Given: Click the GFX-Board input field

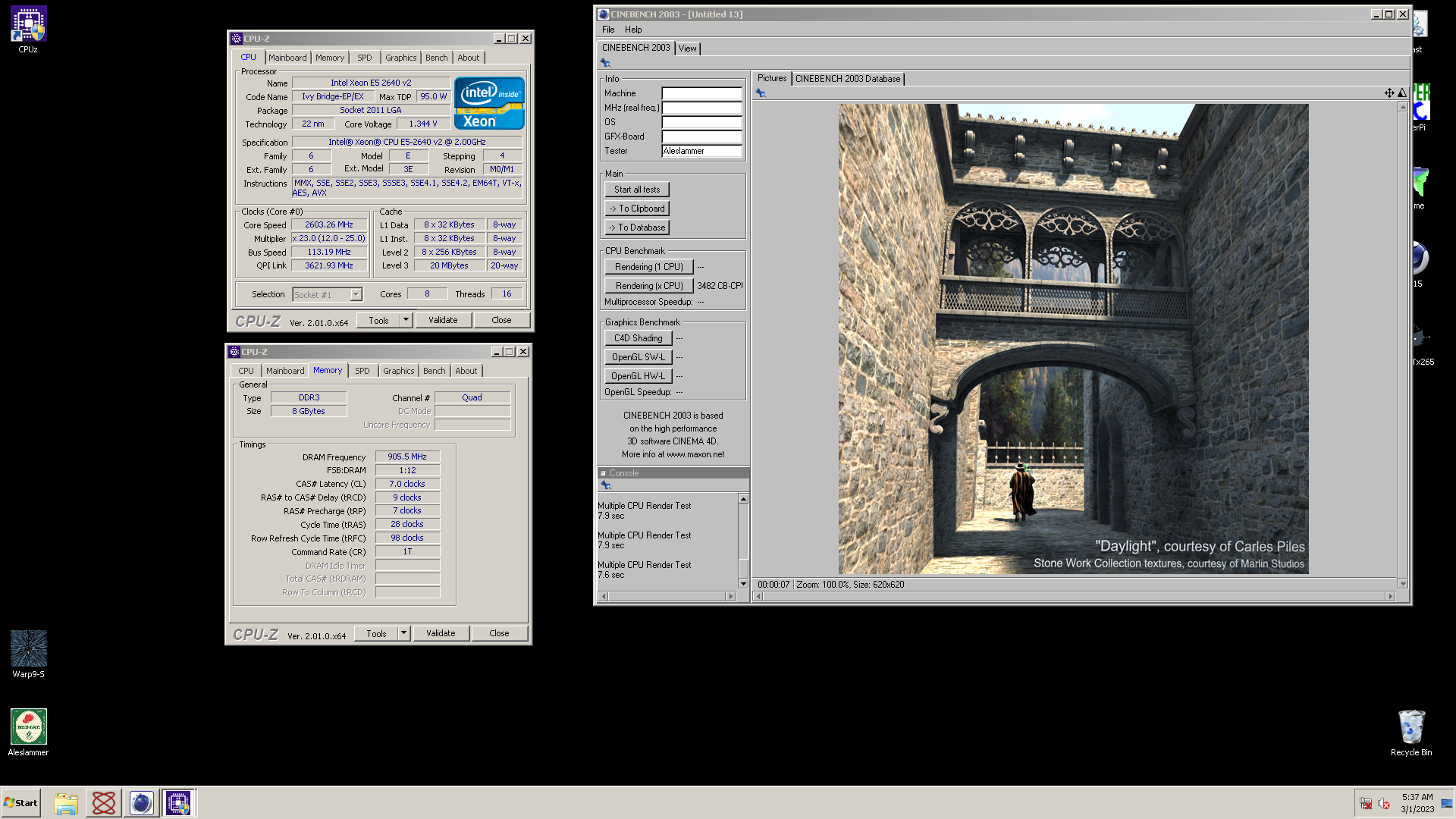Looking at the screenshot, I should [701, 136].
